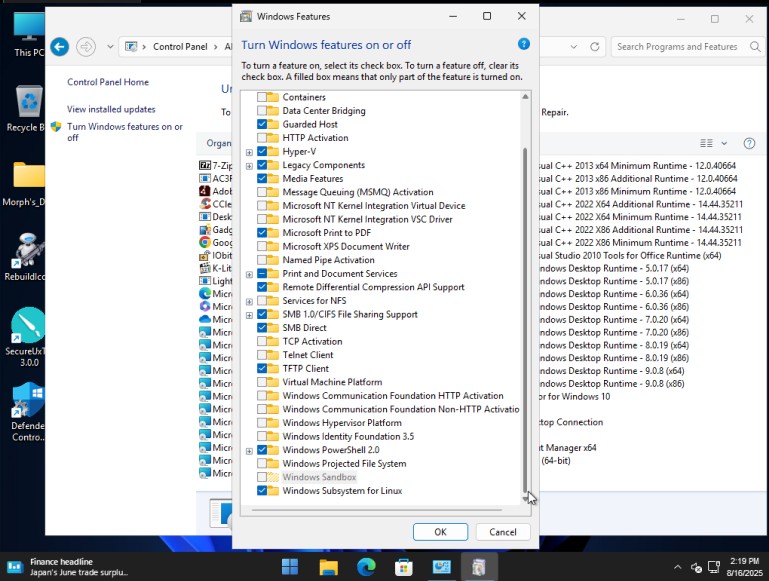The height and width of the screenshot is (581, 769).
Task: Click the features list vertical scrollbar thumb
Action: pyautogui.click(x=525, y=320)
